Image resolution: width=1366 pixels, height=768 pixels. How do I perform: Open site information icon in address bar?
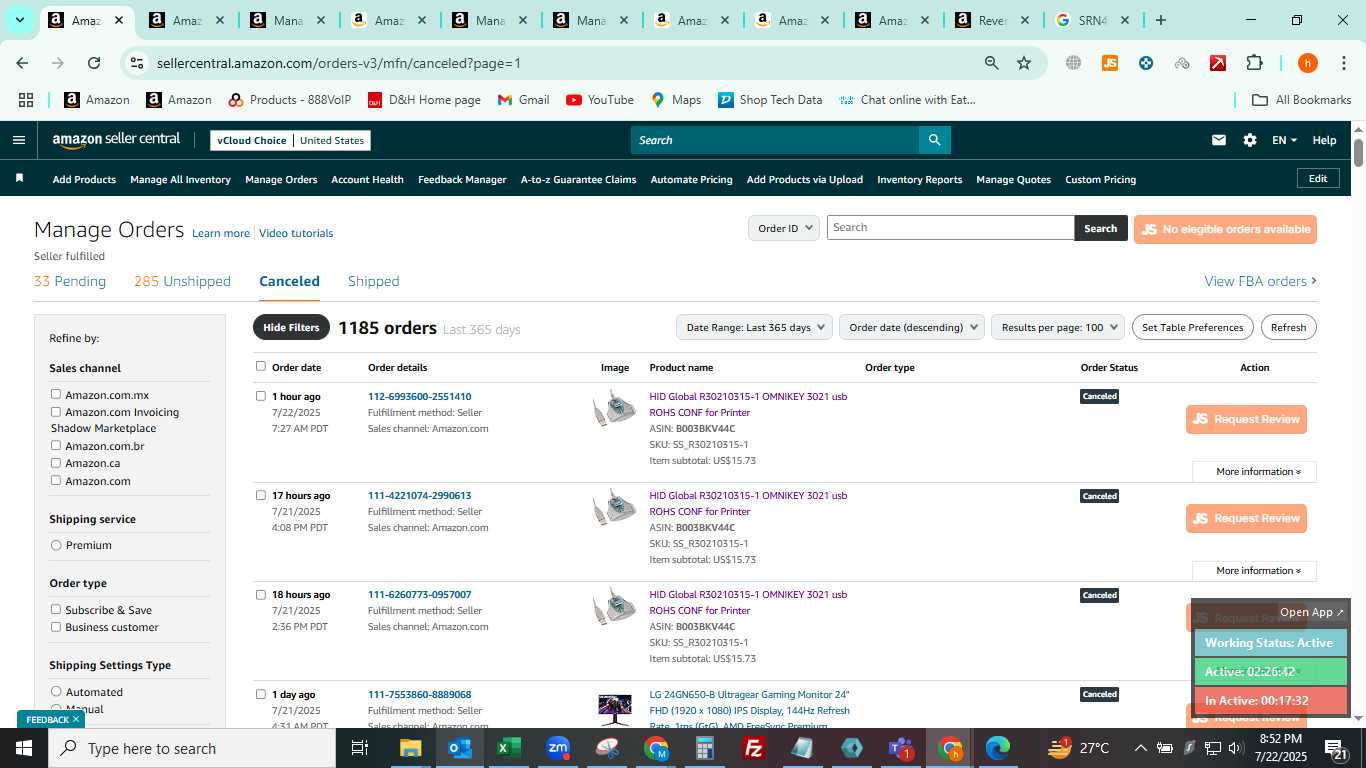137,63
